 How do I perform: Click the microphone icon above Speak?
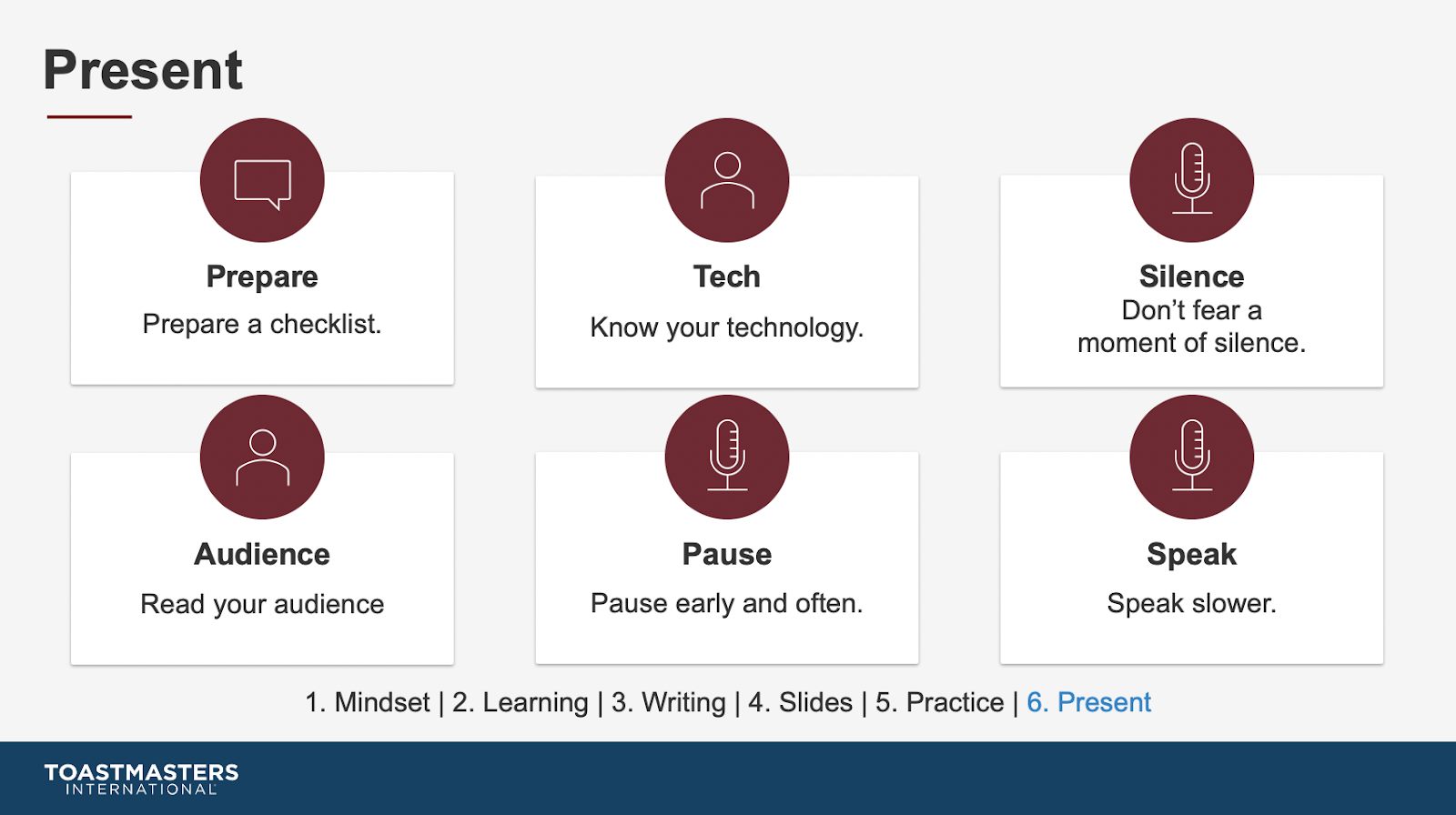tap(1191, 457)
